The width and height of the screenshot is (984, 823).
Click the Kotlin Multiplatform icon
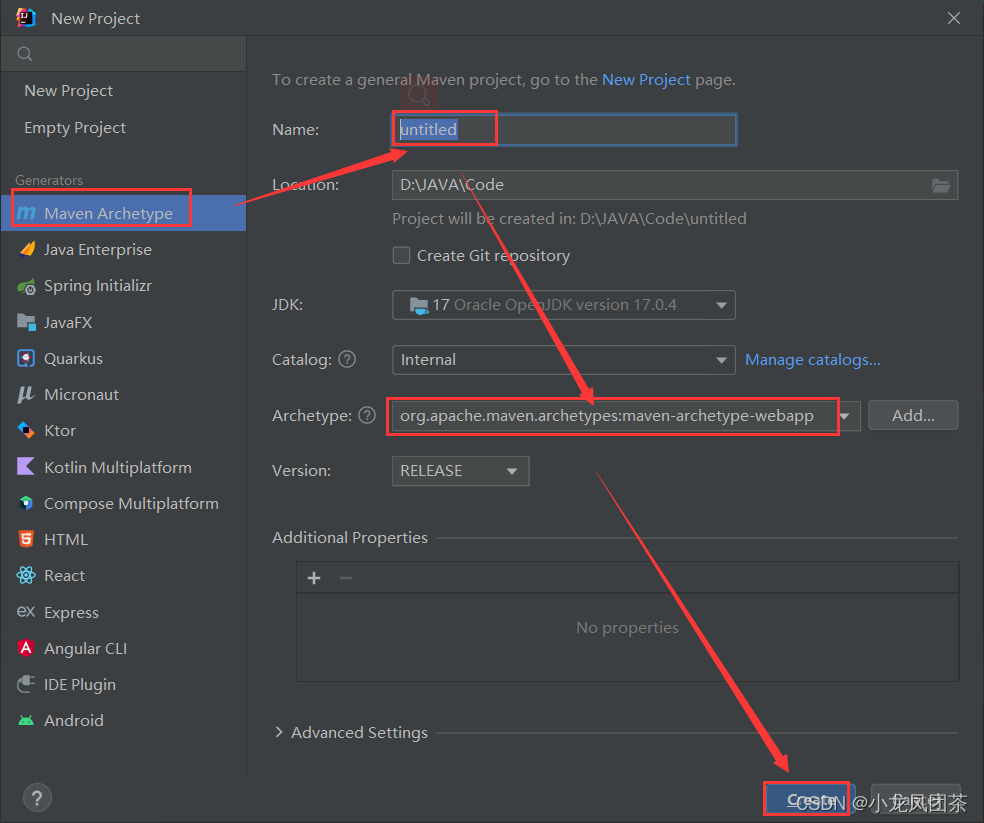[x=26, y=467]
